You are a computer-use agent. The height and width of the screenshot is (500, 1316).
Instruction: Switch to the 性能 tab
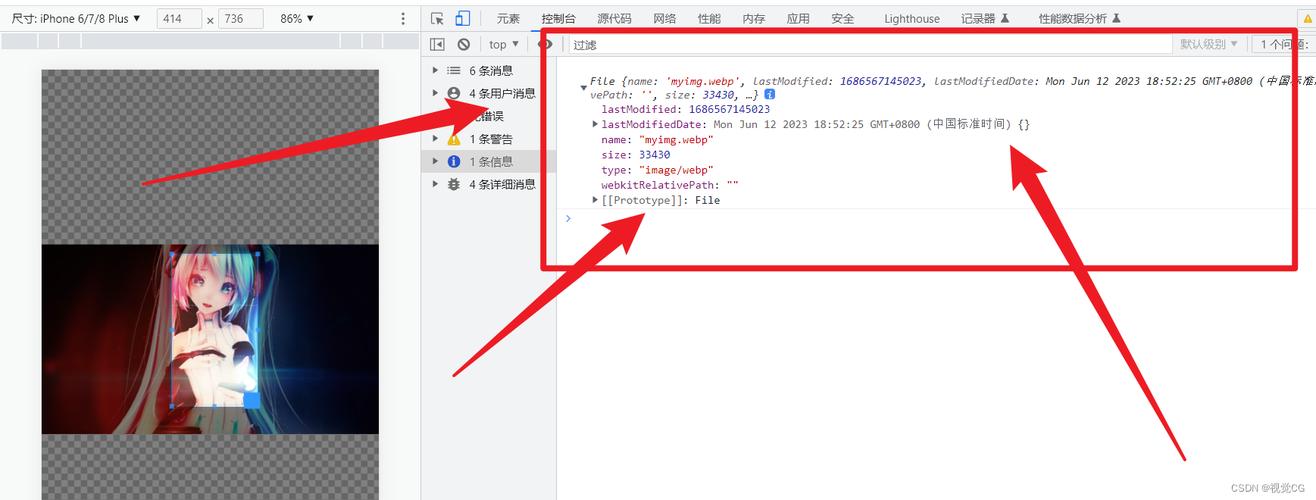pyautogui.click(x=709, y=18)
